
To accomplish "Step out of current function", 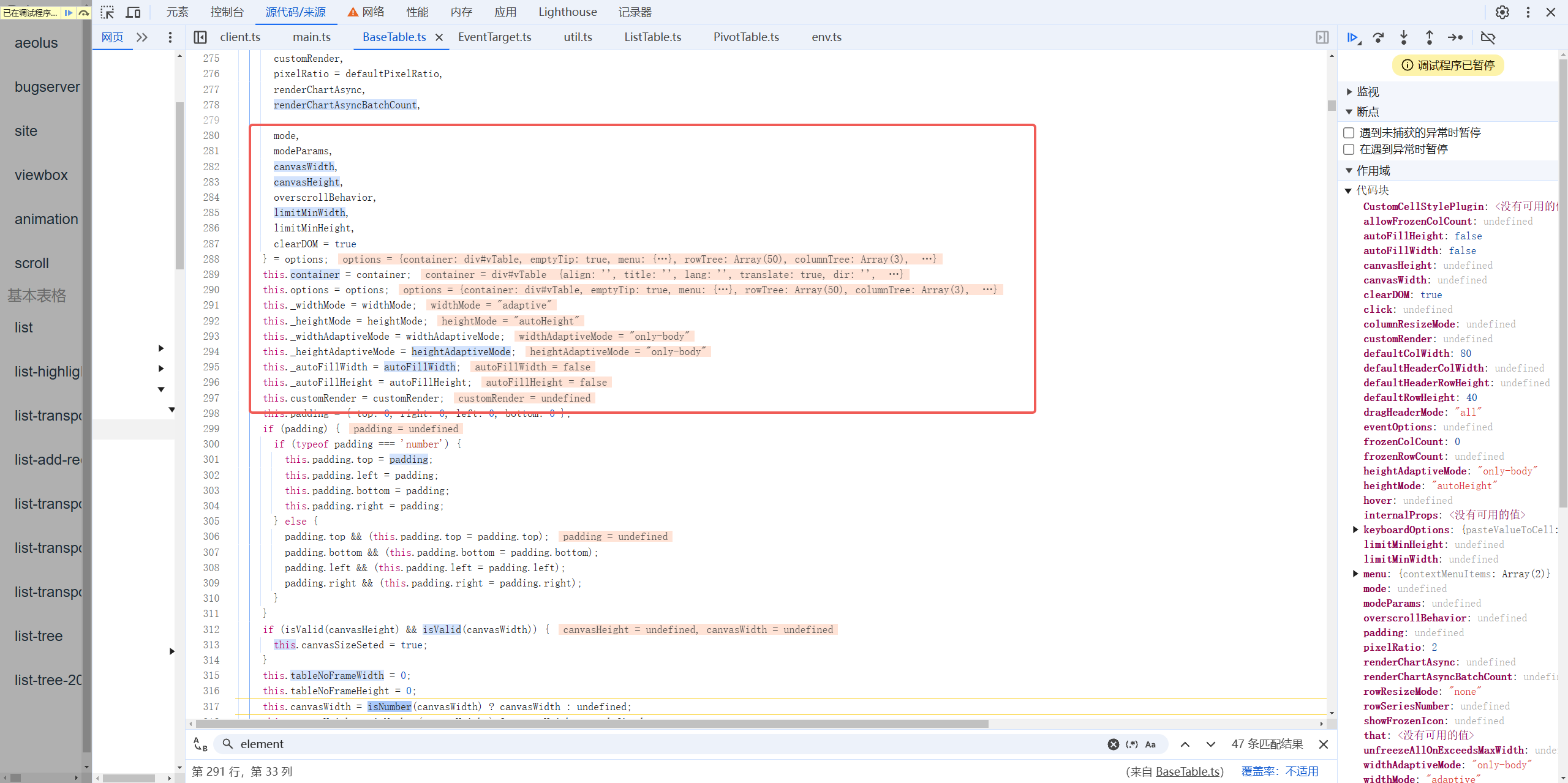I will [1429, 37].
